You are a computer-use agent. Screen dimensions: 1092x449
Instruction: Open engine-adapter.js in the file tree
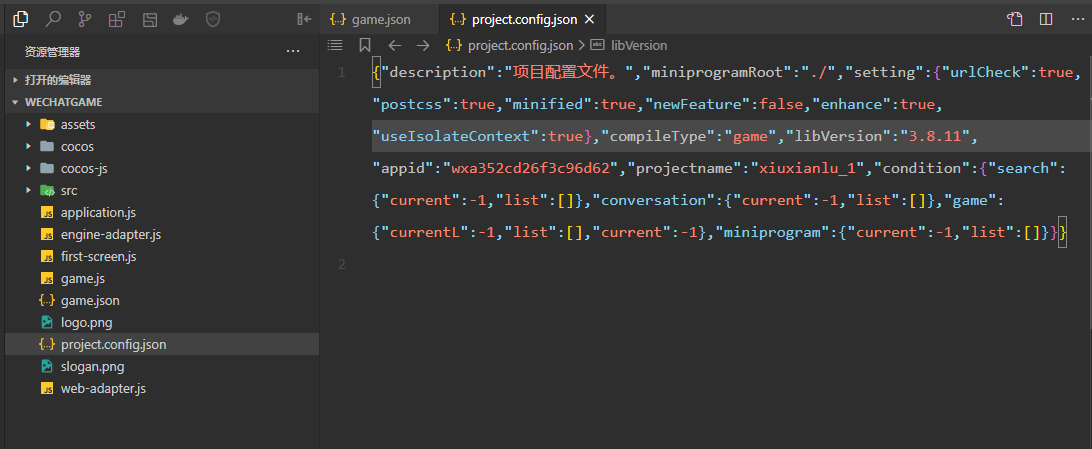pos(110,234)
